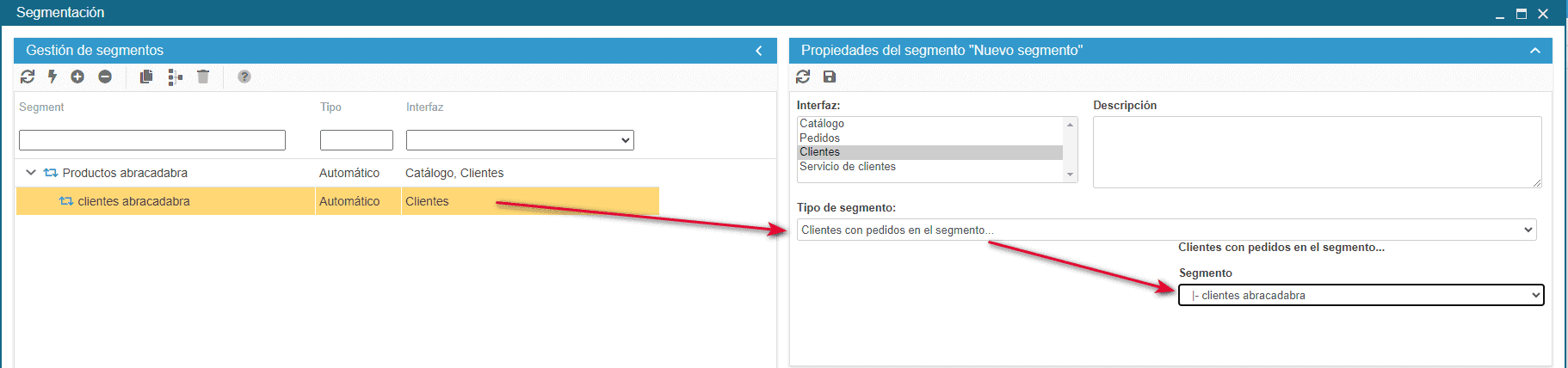
Task: Reload the segment properties panel
Action: (803, 77)
